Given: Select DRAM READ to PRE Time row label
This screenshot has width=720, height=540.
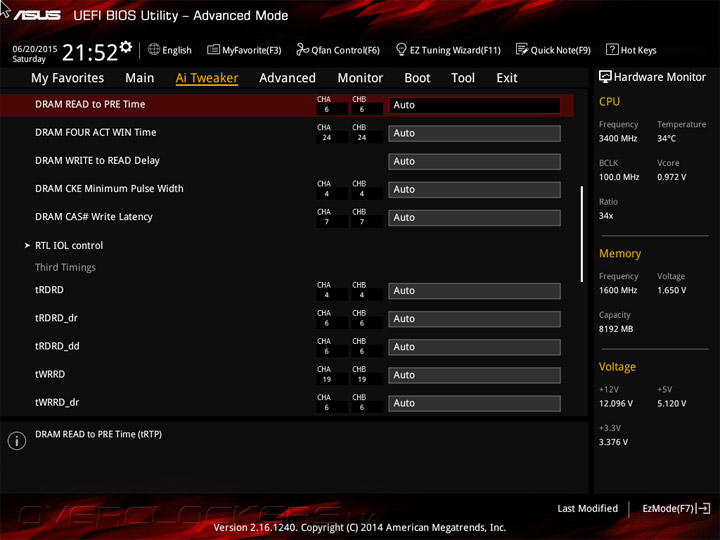Looking at the screenshot, I should (x=90, y=104).
